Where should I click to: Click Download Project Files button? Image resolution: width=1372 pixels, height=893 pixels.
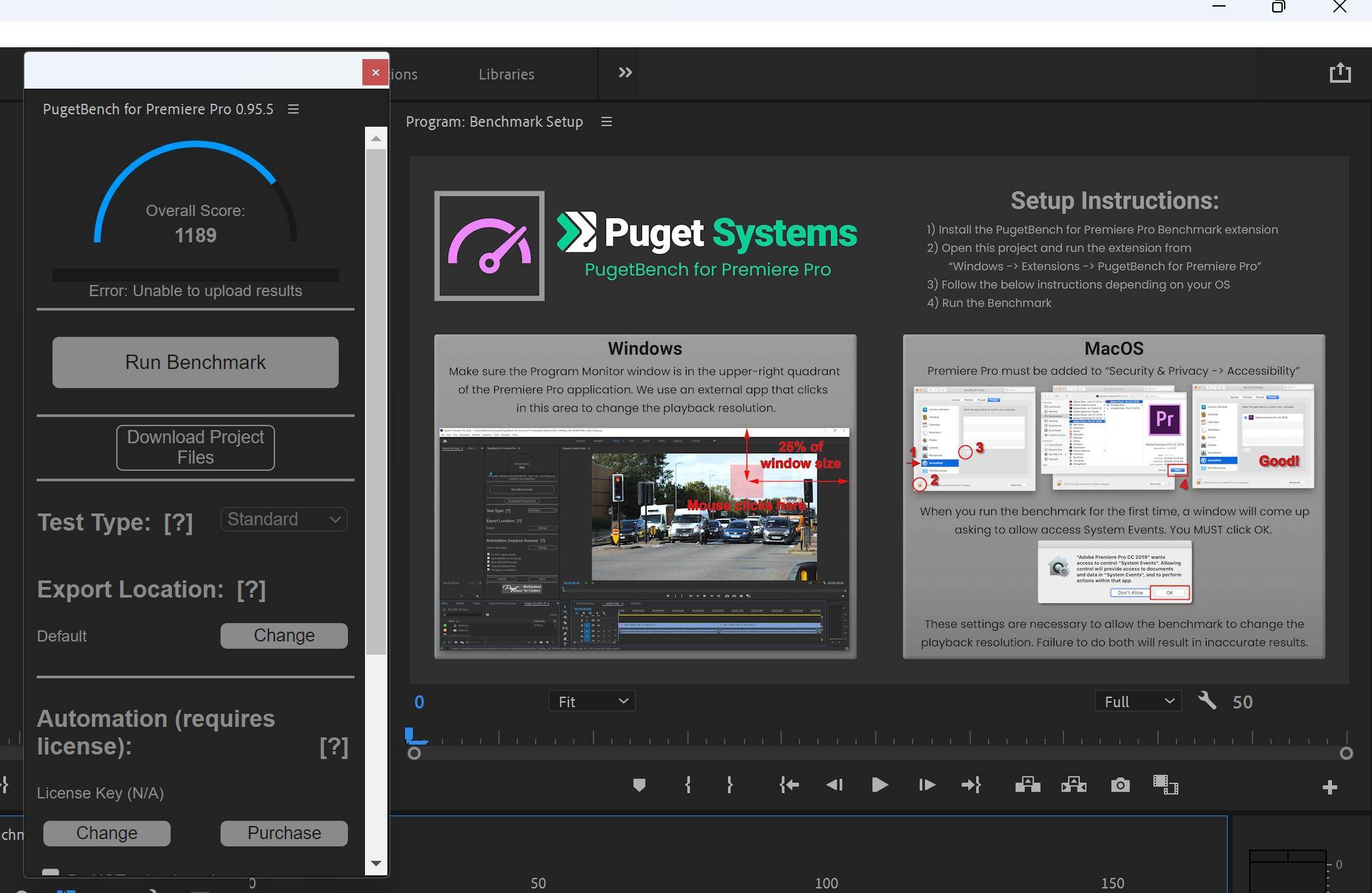[x=195, y=447]
